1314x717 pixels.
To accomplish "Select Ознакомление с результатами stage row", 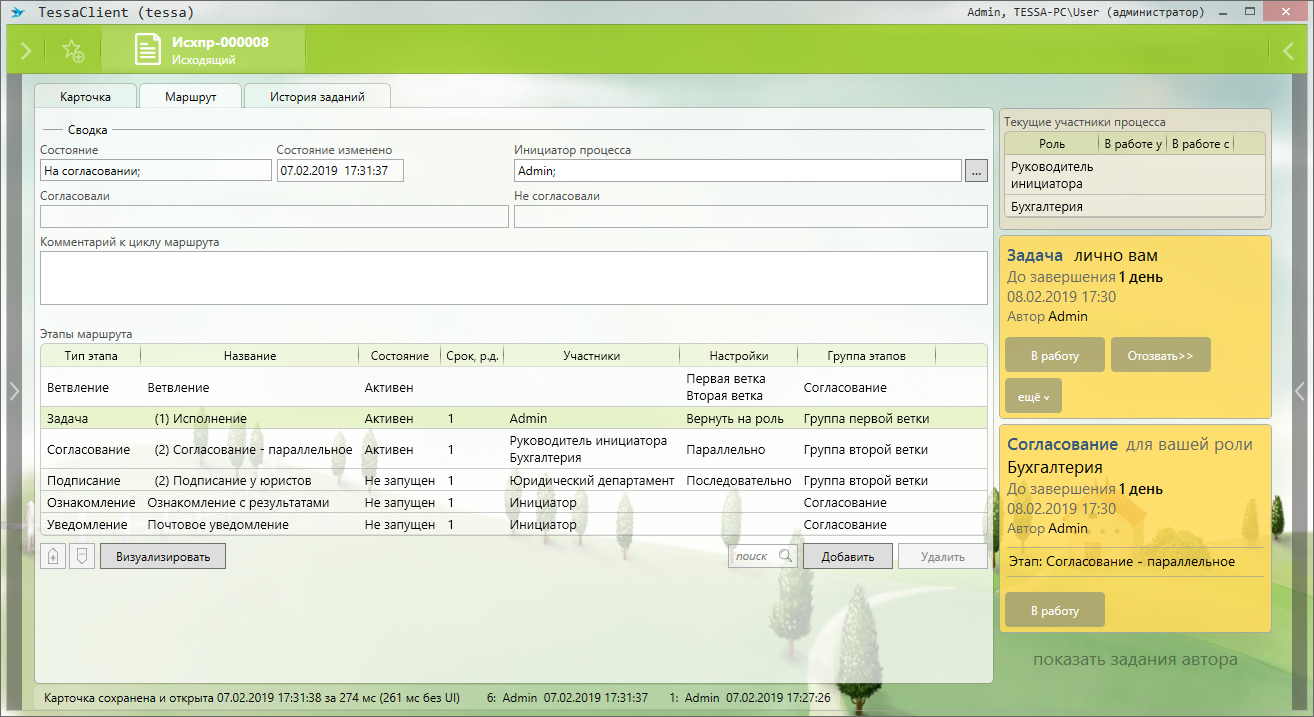I will (x=514, y=502).
